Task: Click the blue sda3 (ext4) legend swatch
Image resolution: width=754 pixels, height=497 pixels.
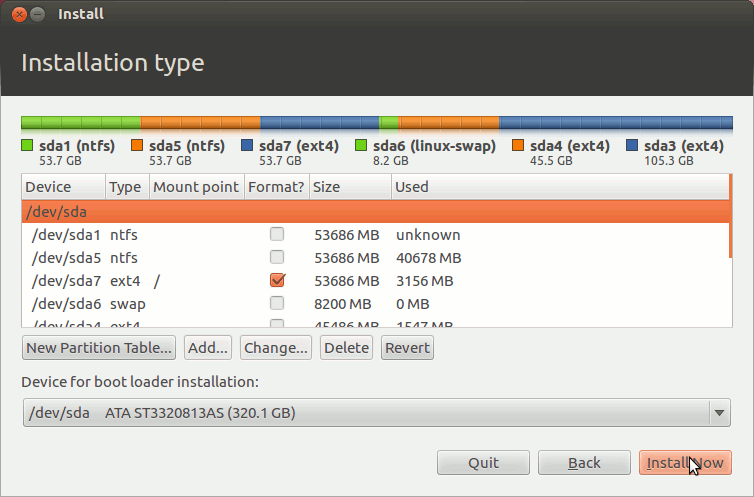Action: pyautogui.click(x=633, y=146)
